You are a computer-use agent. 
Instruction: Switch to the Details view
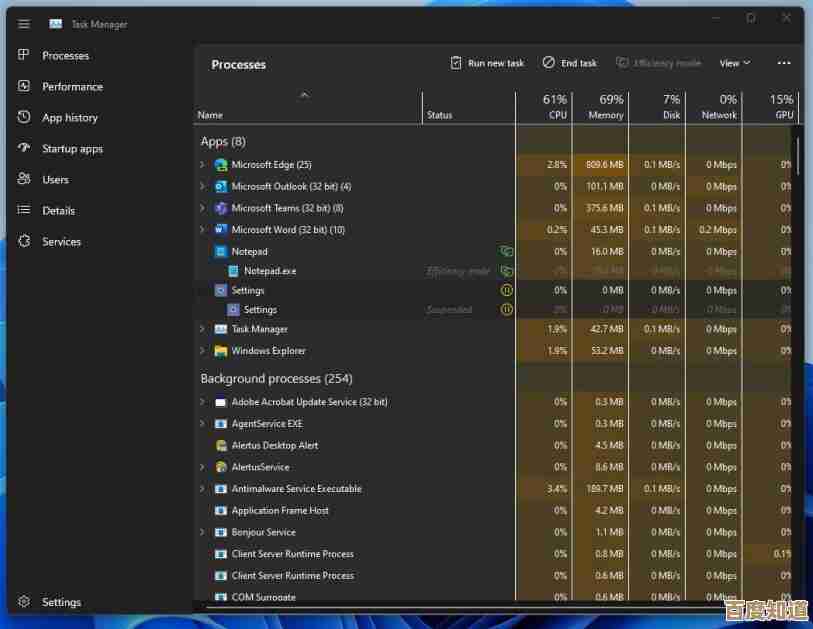coord(59,210)
